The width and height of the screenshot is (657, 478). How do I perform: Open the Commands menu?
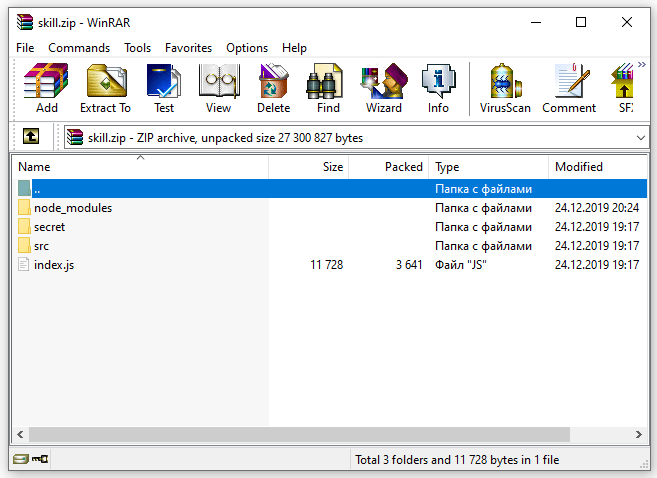tap(79, 48)
